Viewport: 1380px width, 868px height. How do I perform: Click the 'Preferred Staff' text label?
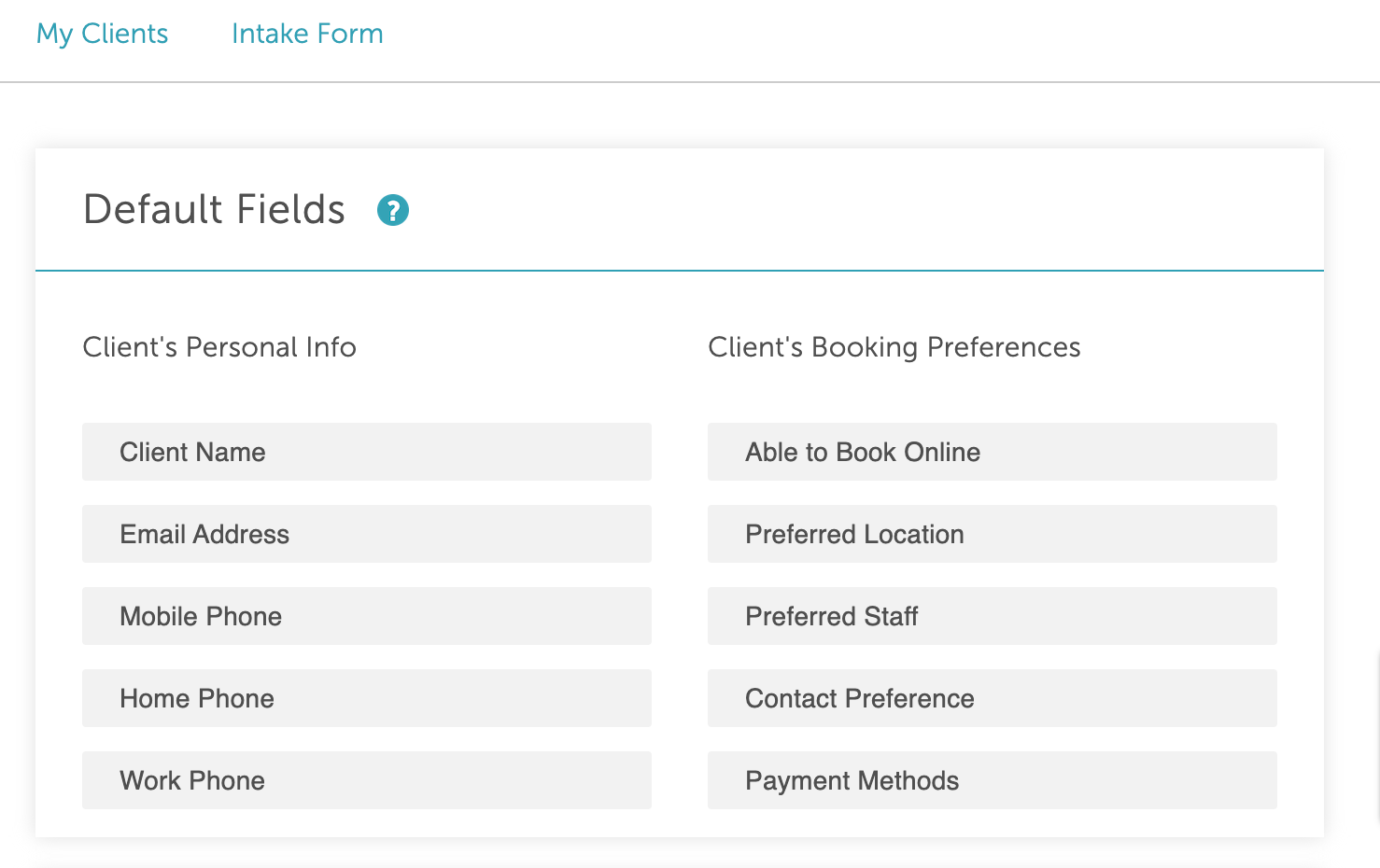coord(832,616)
